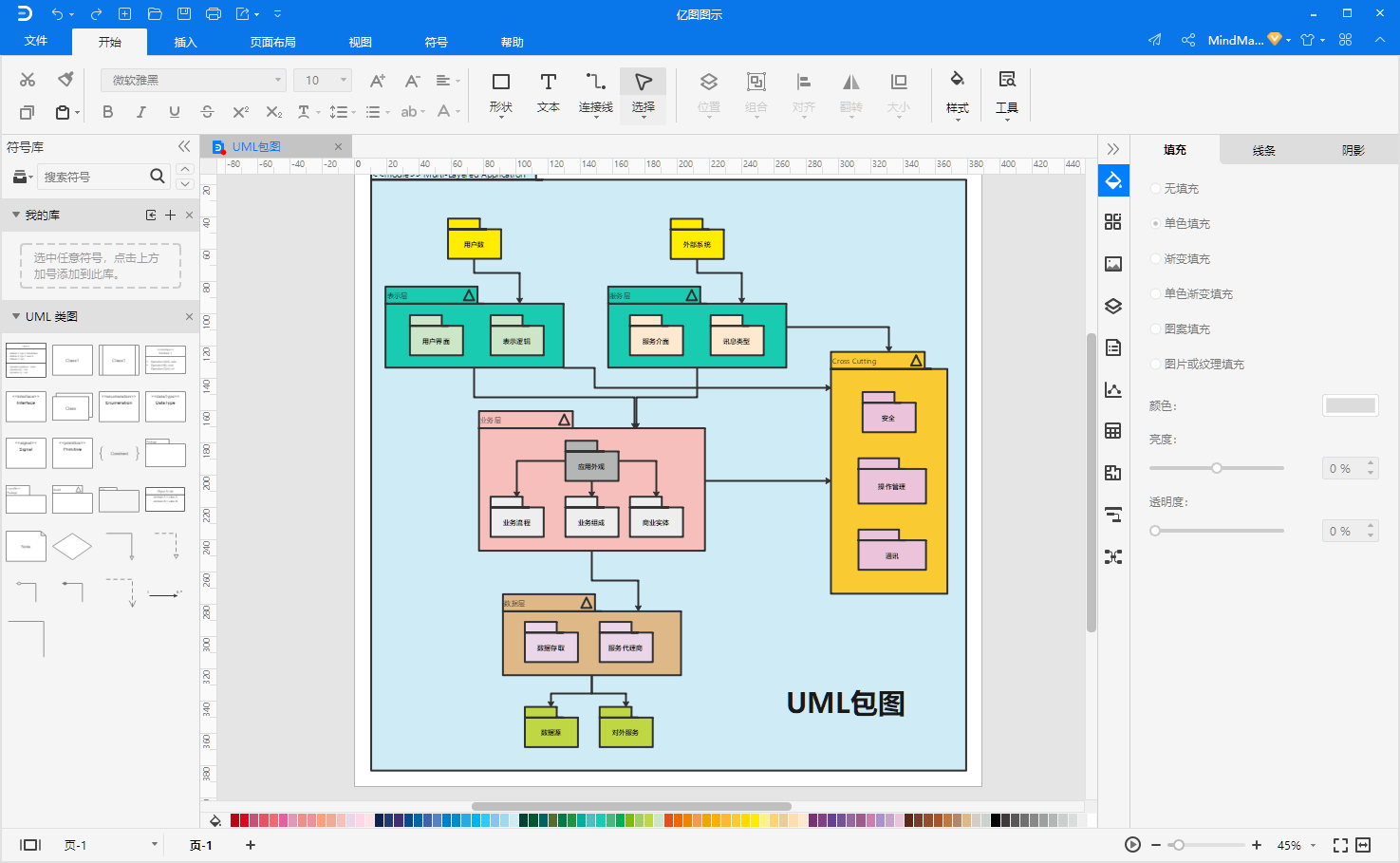Viewport: 1400px width, 863px height.
Task: Click the undo arrow in title bar
Action: [58, 13]
